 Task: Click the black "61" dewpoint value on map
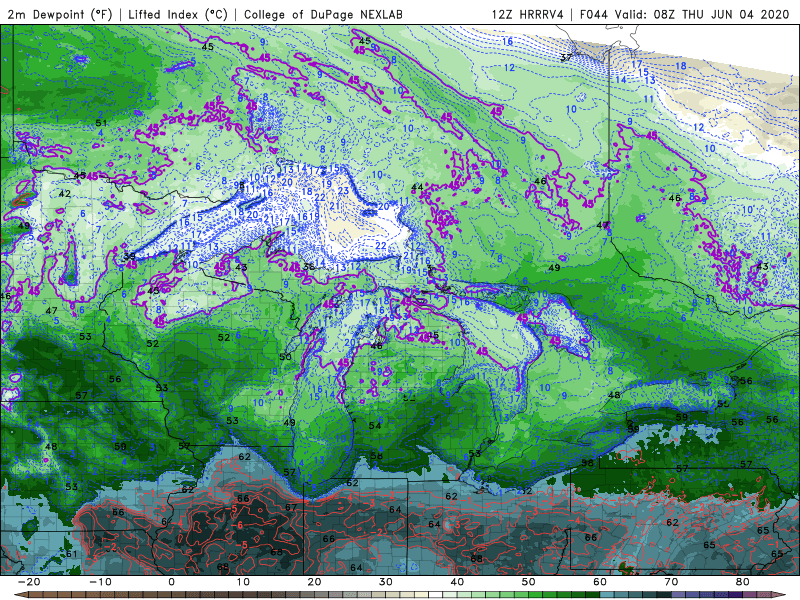71,554
